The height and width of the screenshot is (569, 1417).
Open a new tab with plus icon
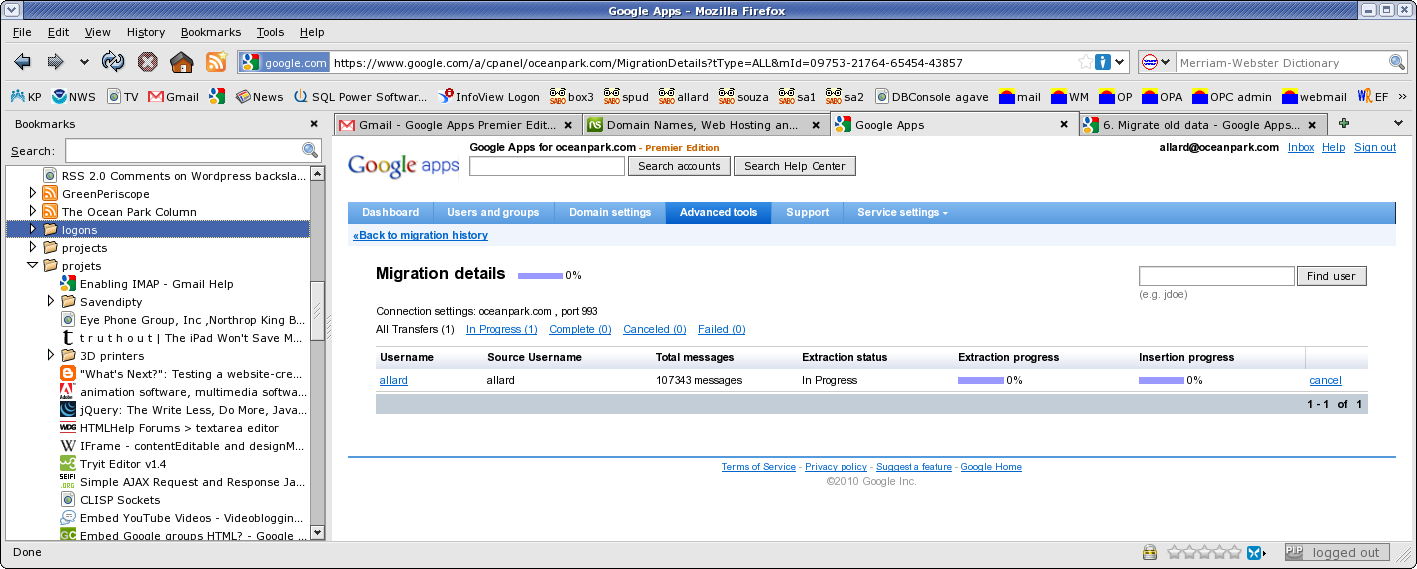[x=1343, y=123]
